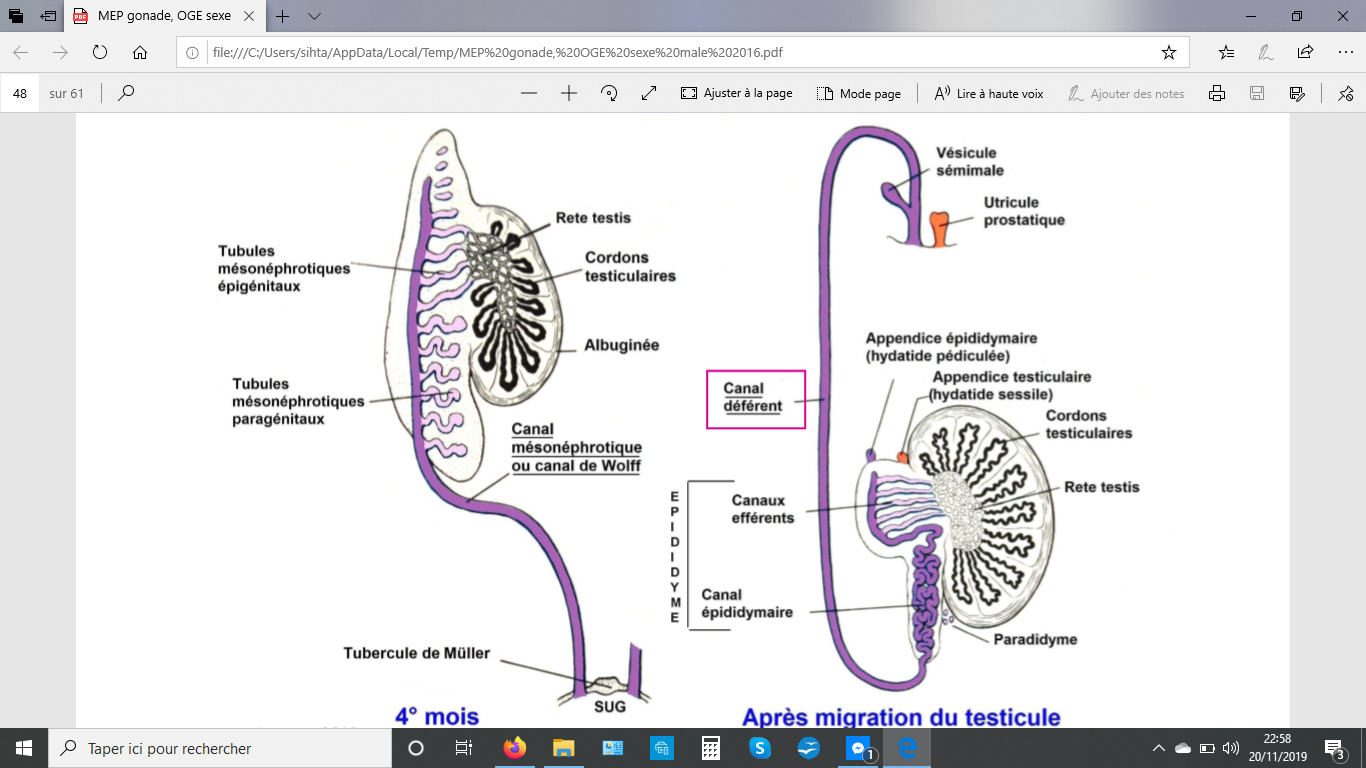
Task: Add this page to favorites with star
Action: (x=1168, y=52)
